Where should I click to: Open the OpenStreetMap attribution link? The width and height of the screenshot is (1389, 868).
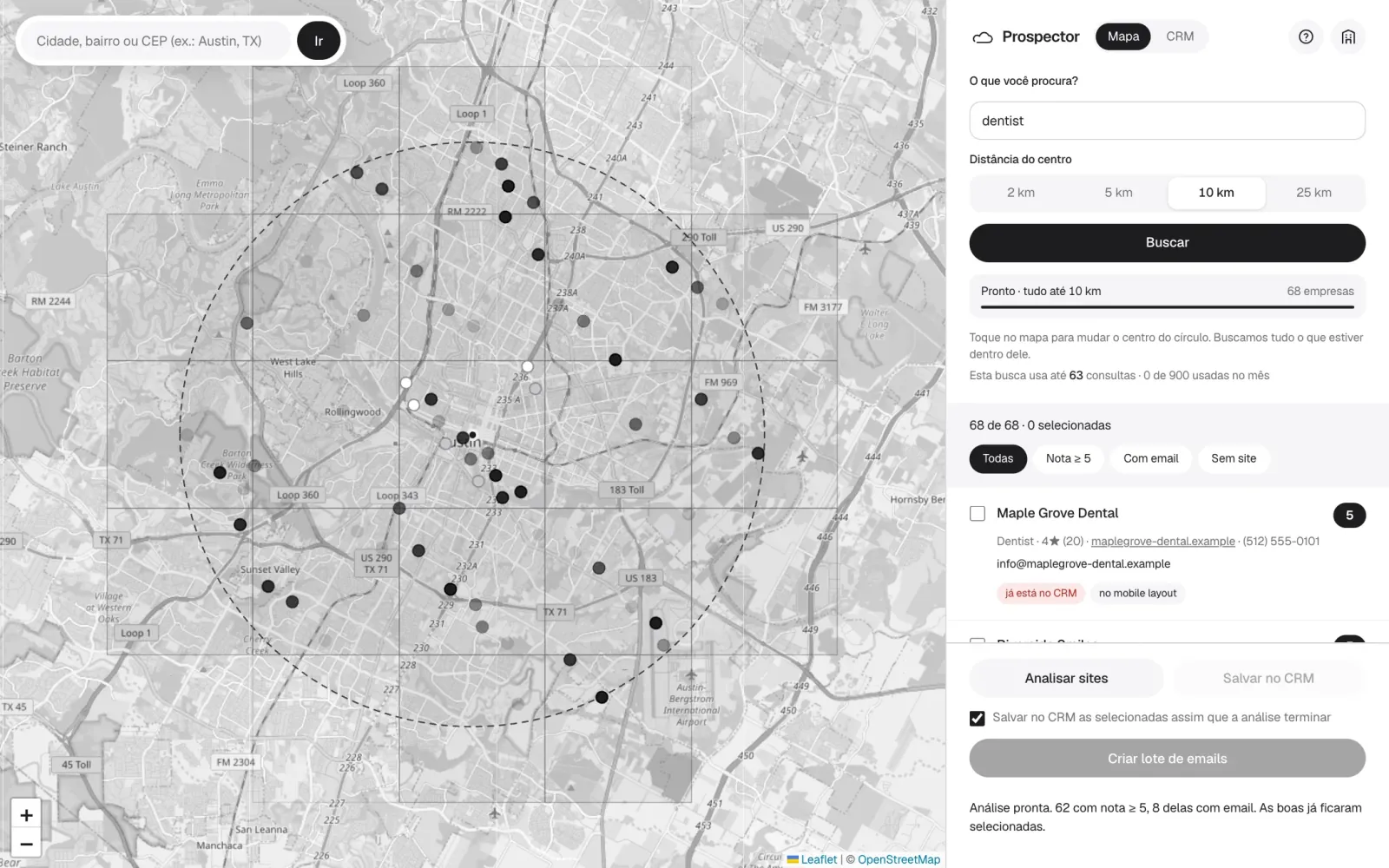tap(899, 859)
